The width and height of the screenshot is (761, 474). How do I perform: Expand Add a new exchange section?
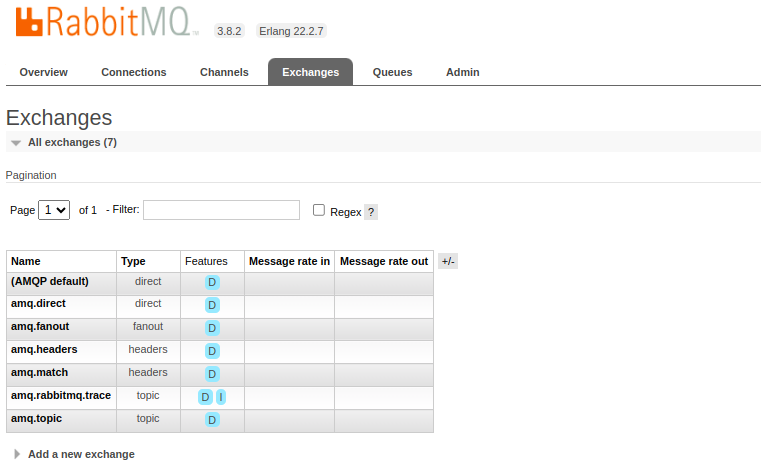(x=81, y=454)
